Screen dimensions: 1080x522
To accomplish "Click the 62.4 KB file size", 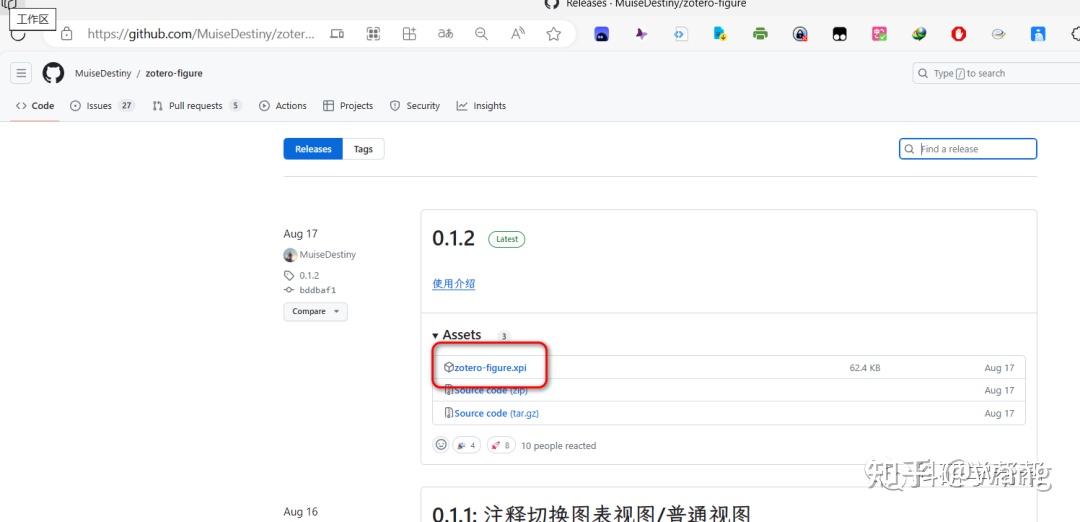I will pyautogui.click(x=864, y=368).
